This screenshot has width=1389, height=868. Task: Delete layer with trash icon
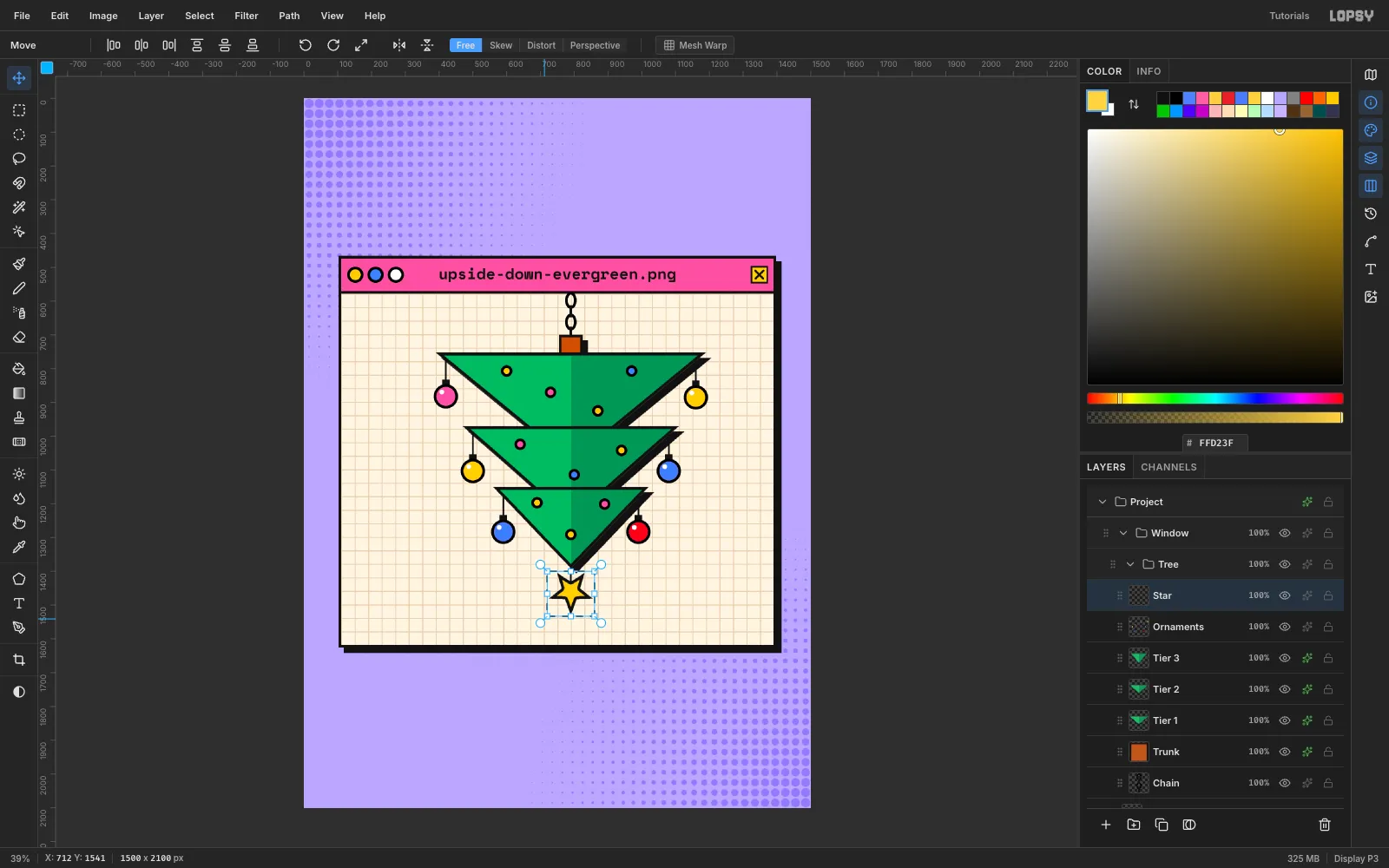1325,825
